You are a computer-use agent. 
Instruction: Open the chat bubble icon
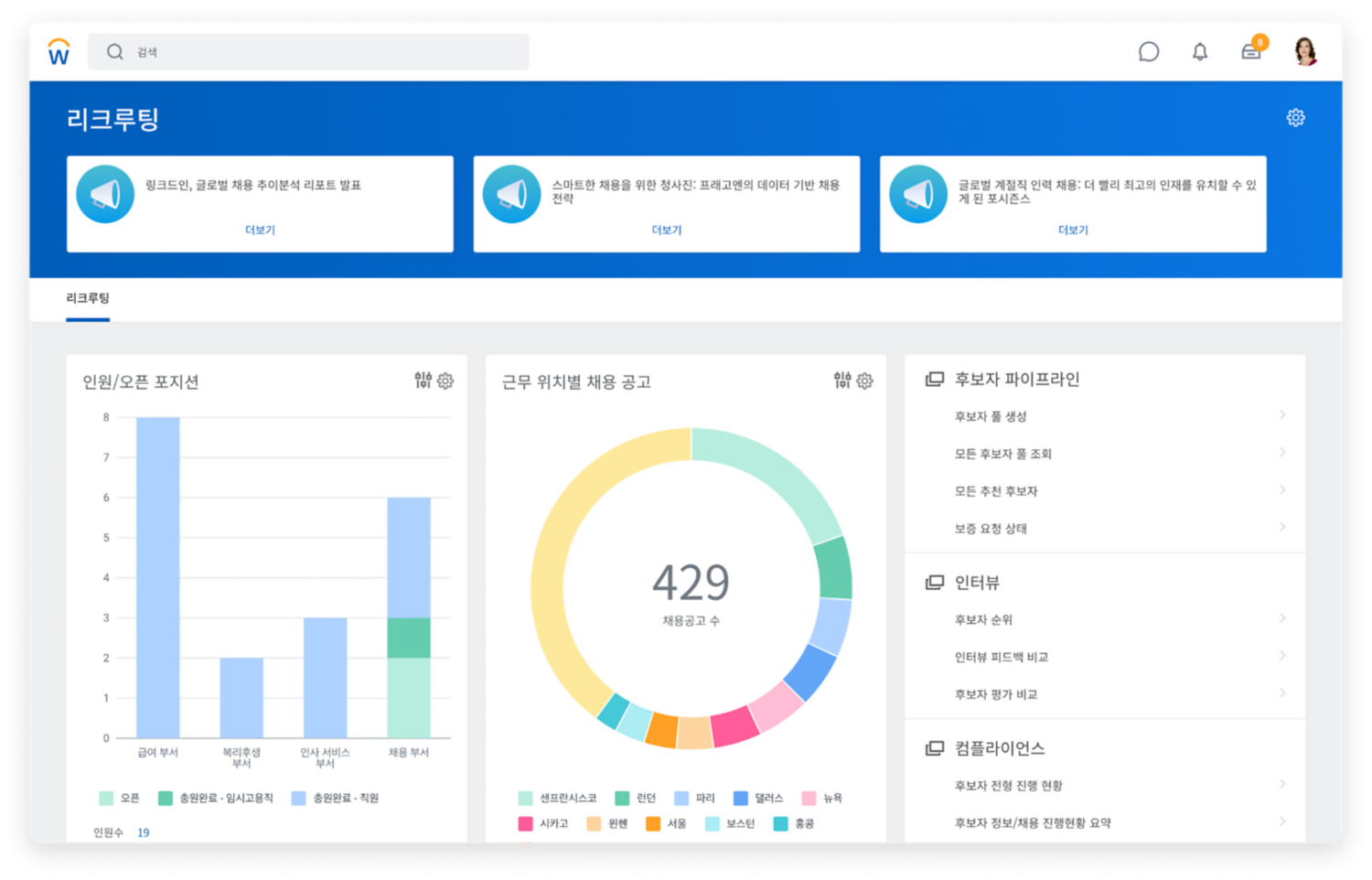pos(1149,52)
